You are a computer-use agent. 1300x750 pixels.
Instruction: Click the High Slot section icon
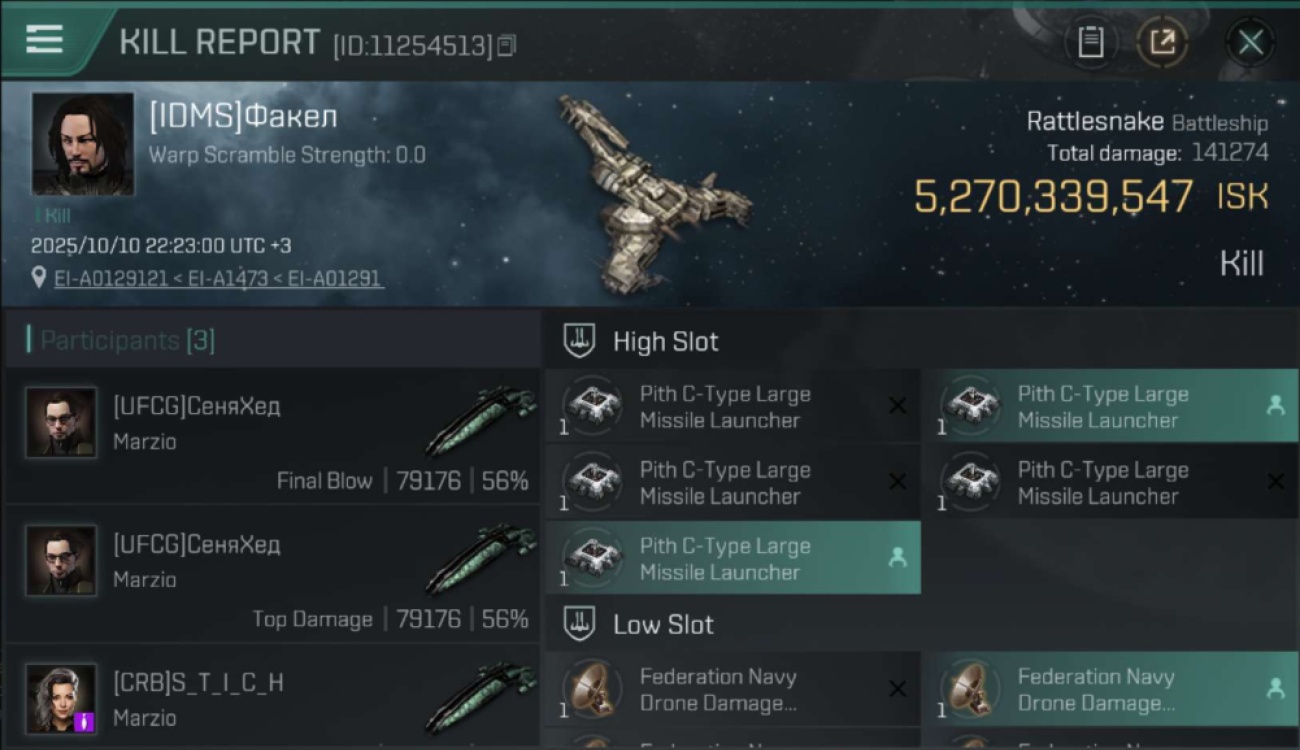[580, 341]
